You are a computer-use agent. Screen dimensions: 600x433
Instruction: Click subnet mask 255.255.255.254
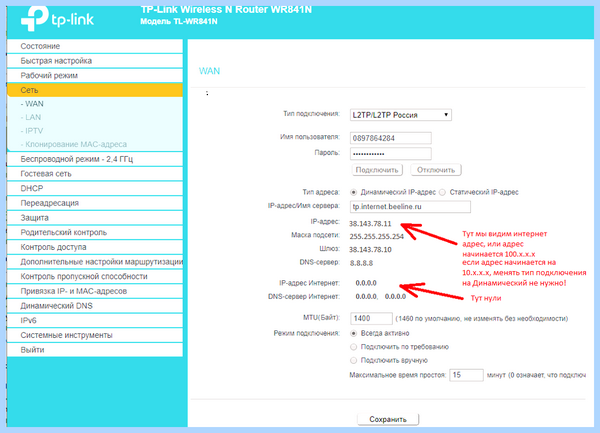click(x=377, y=237)
